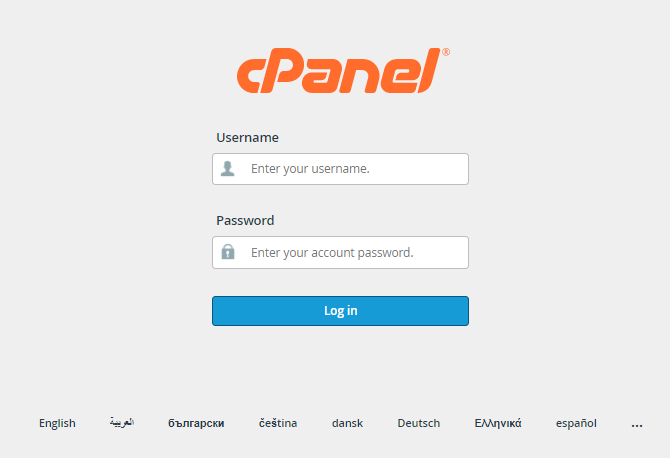Switch language to български
This screenshot has width=670, height=458.
pos(196,423)
